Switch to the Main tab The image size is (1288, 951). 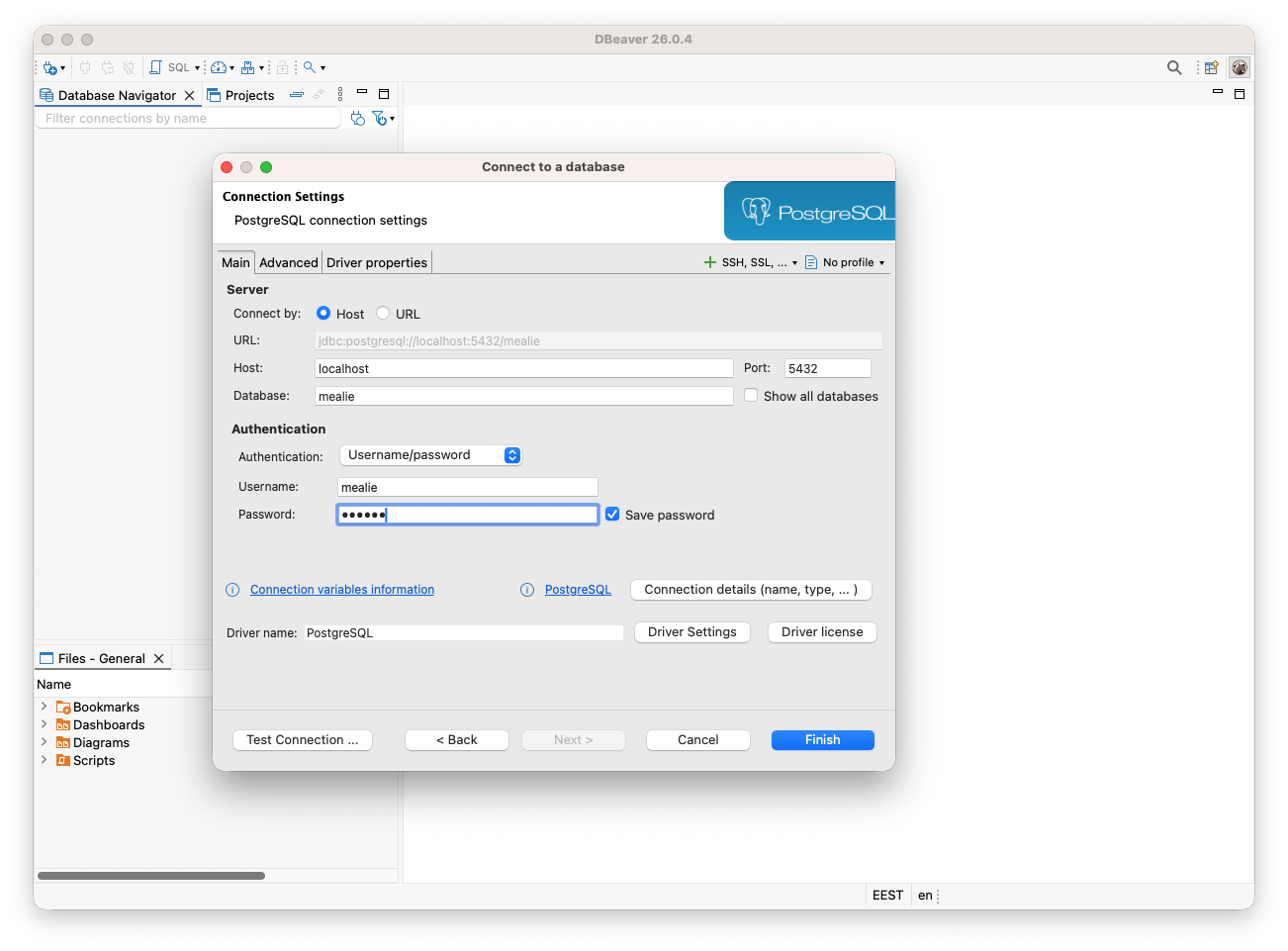[235, 262]
